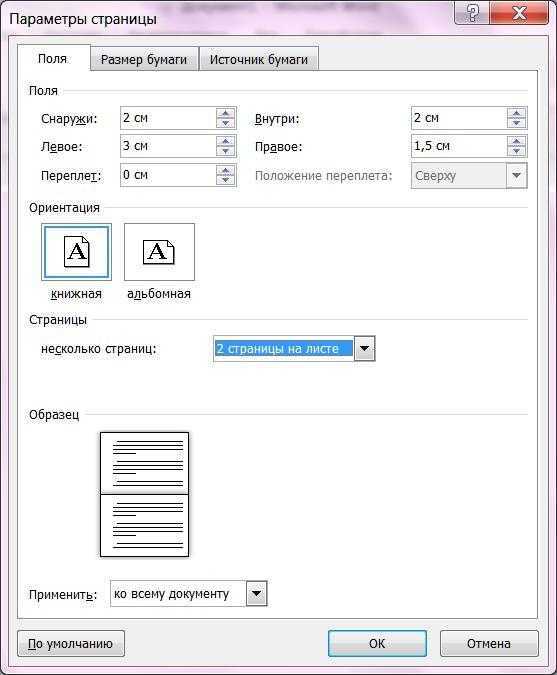Click the Переплет gutter input field
The height and width of the screenshot is (675, 557).
click(169, 175)
